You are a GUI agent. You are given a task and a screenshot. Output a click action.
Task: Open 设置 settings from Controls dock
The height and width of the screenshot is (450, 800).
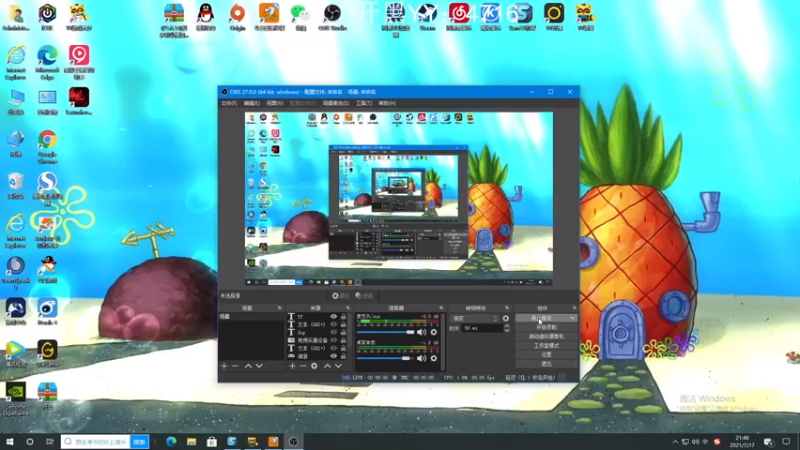(546, 355)
